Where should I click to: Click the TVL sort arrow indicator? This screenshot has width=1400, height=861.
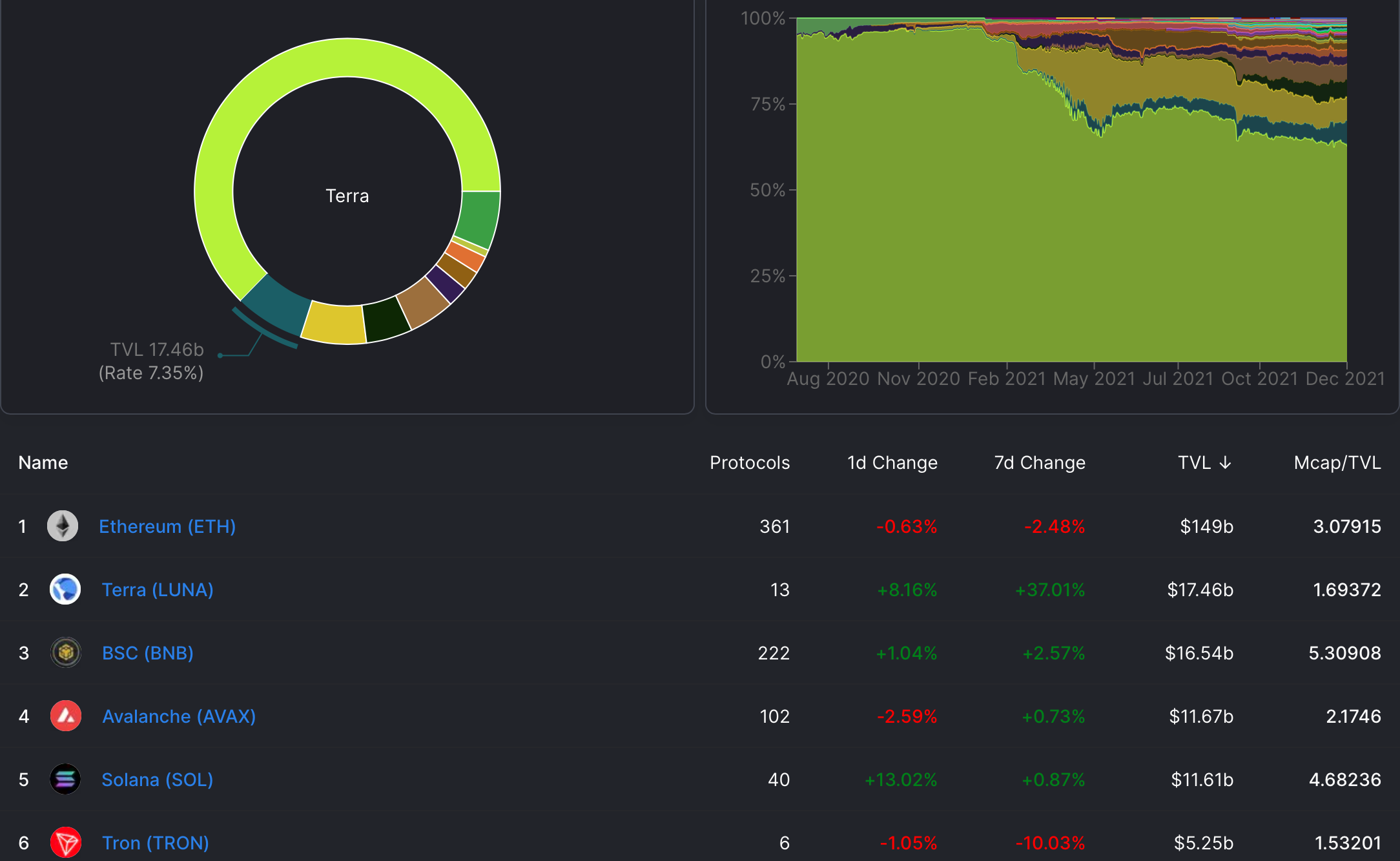tap(1225, 462)
